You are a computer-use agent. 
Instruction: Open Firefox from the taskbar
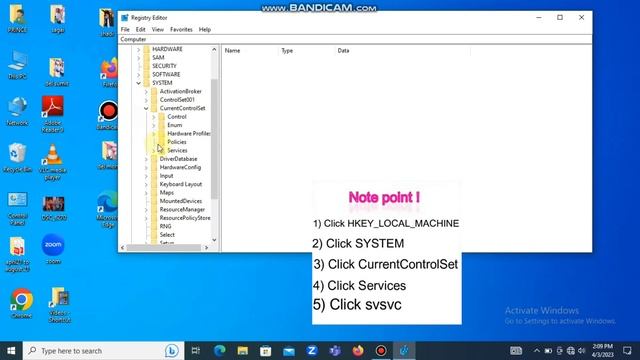click(358, 351)
